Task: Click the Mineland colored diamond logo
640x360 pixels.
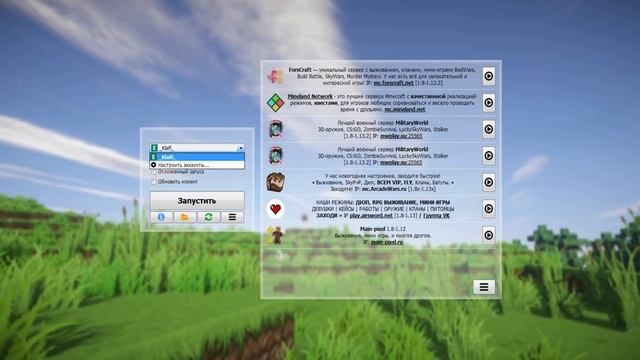Action: pyautogui.click(x=276, y=102)
